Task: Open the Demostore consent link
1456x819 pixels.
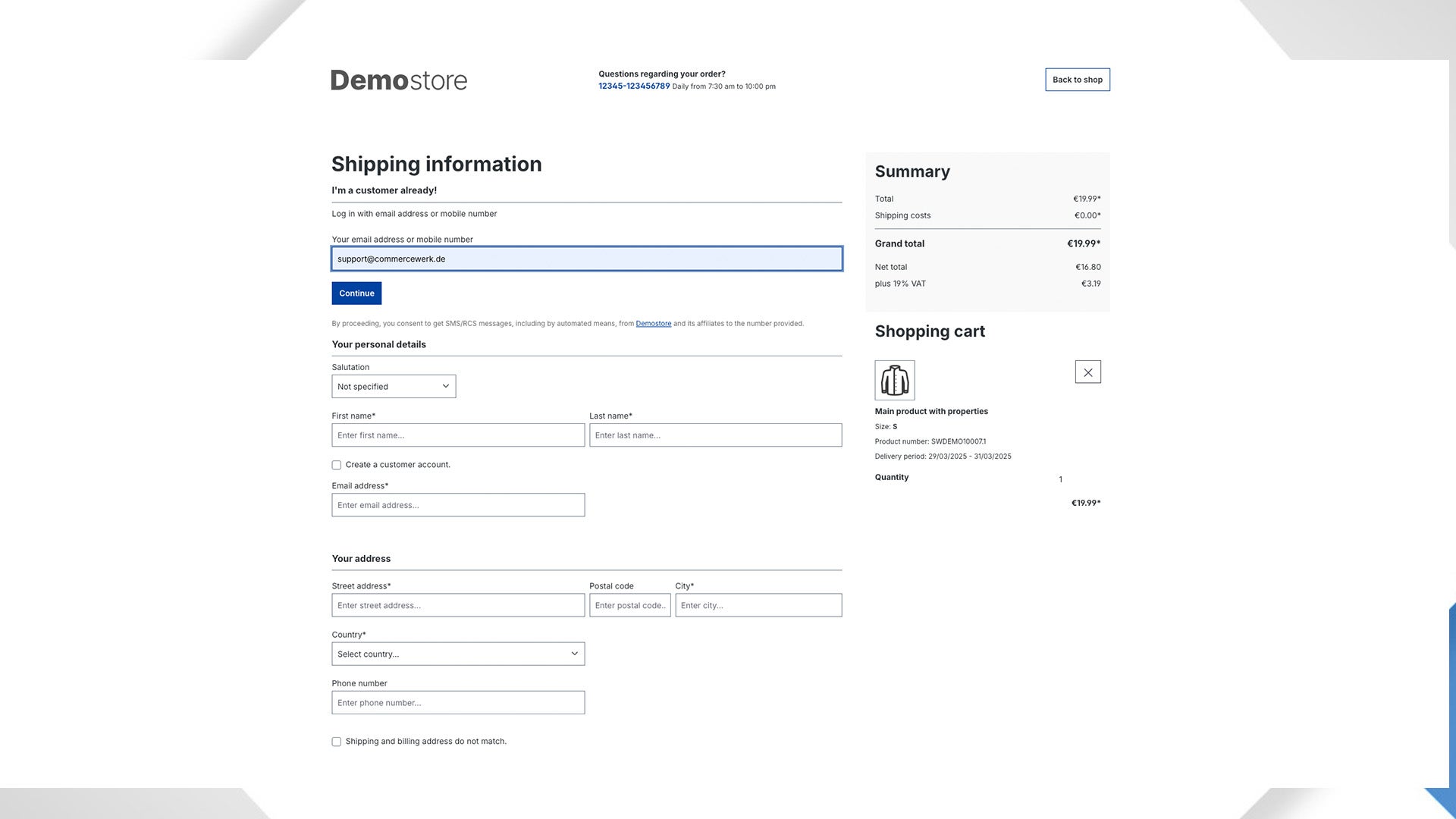Action: (654, 324)
